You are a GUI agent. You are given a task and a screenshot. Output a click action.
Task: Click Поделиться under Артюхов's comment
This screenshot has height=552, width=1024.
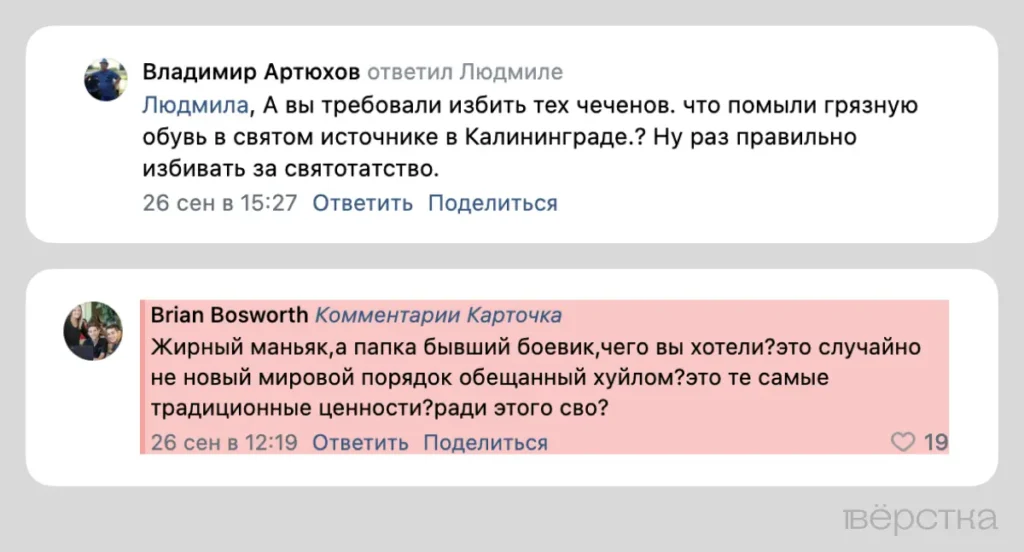(492, 203)
